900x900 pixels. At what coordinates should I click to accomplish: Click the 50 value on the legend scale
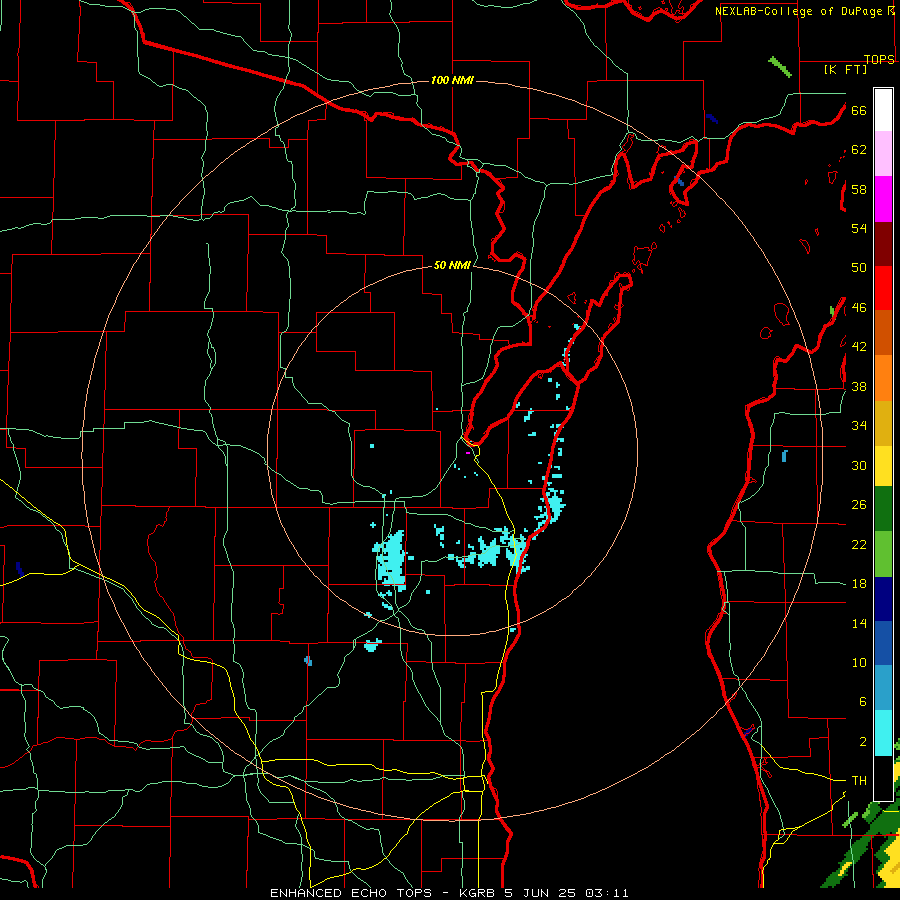pos(859,267)
